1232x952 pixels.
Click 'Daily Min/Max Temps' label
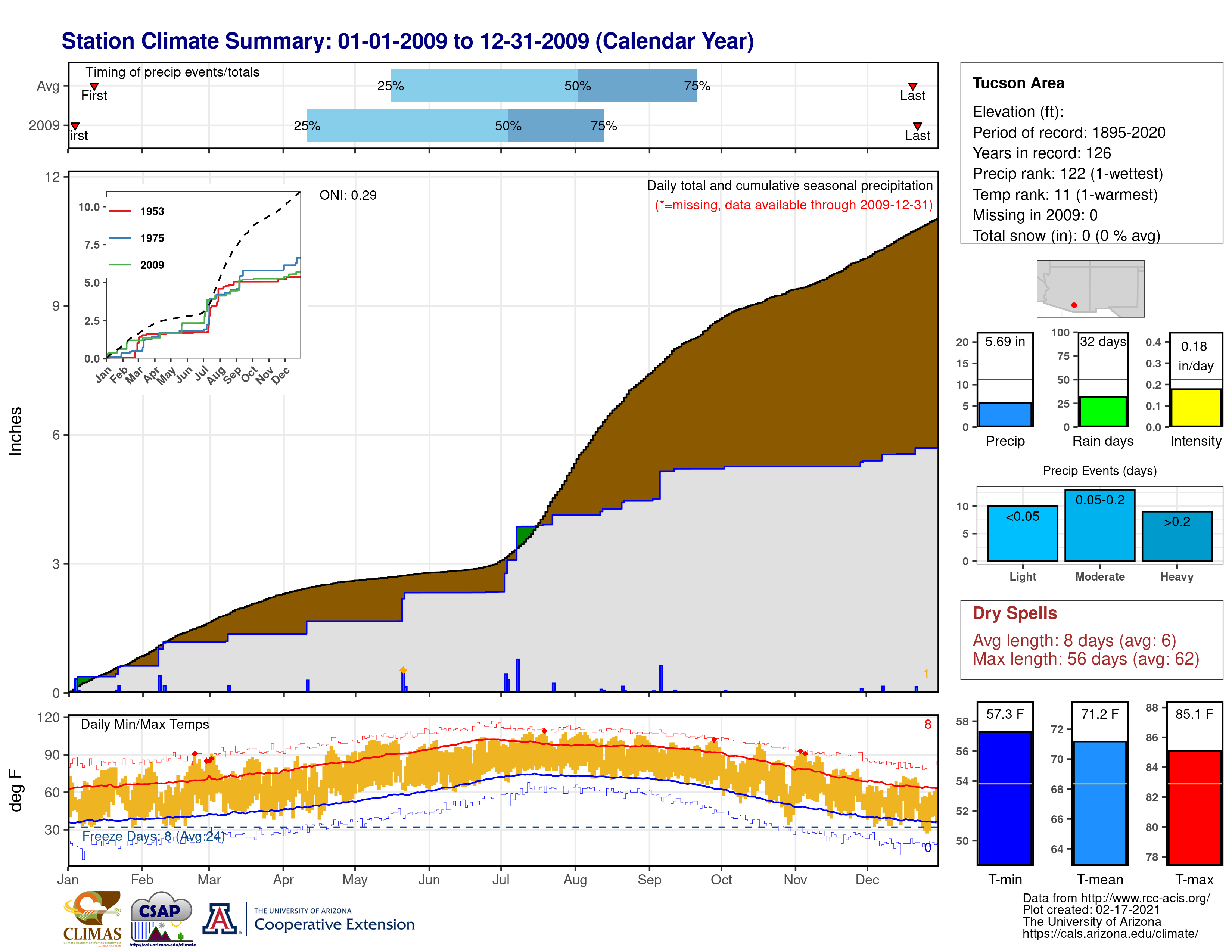[x=145, y=724]
